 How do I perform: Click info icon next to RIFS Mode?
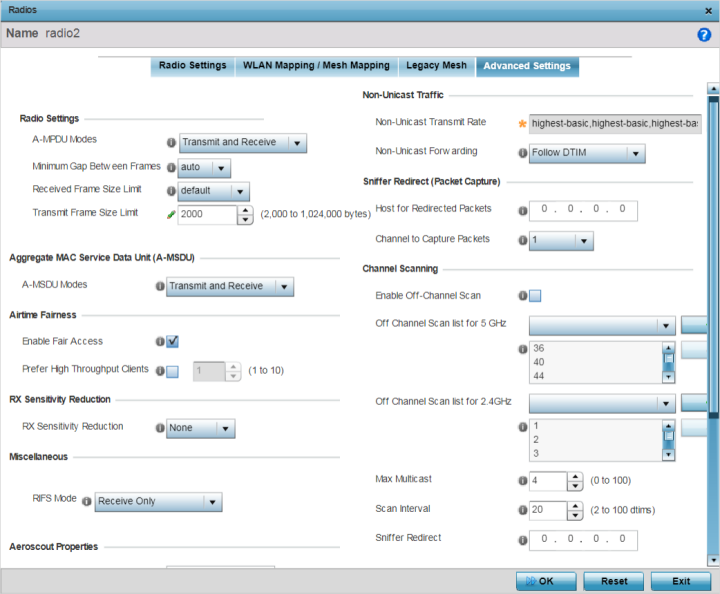[x=86, y=501]
